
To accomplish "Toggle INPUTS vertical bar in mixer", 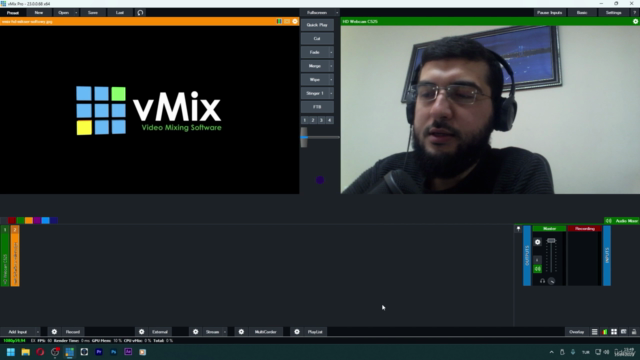I will [x=607, y=256].
